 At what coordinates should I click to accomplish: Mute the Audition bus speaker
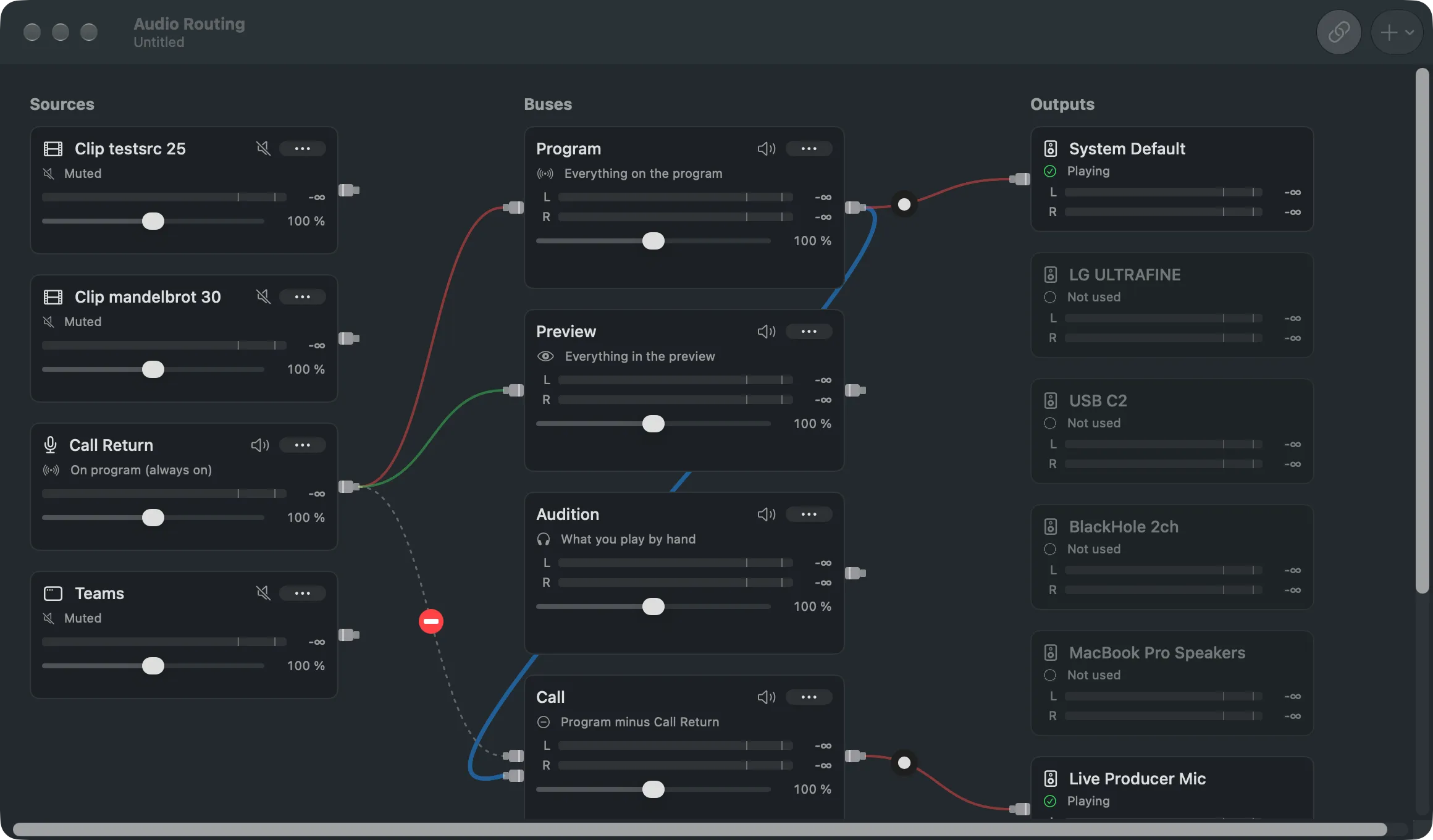point(767,514)
